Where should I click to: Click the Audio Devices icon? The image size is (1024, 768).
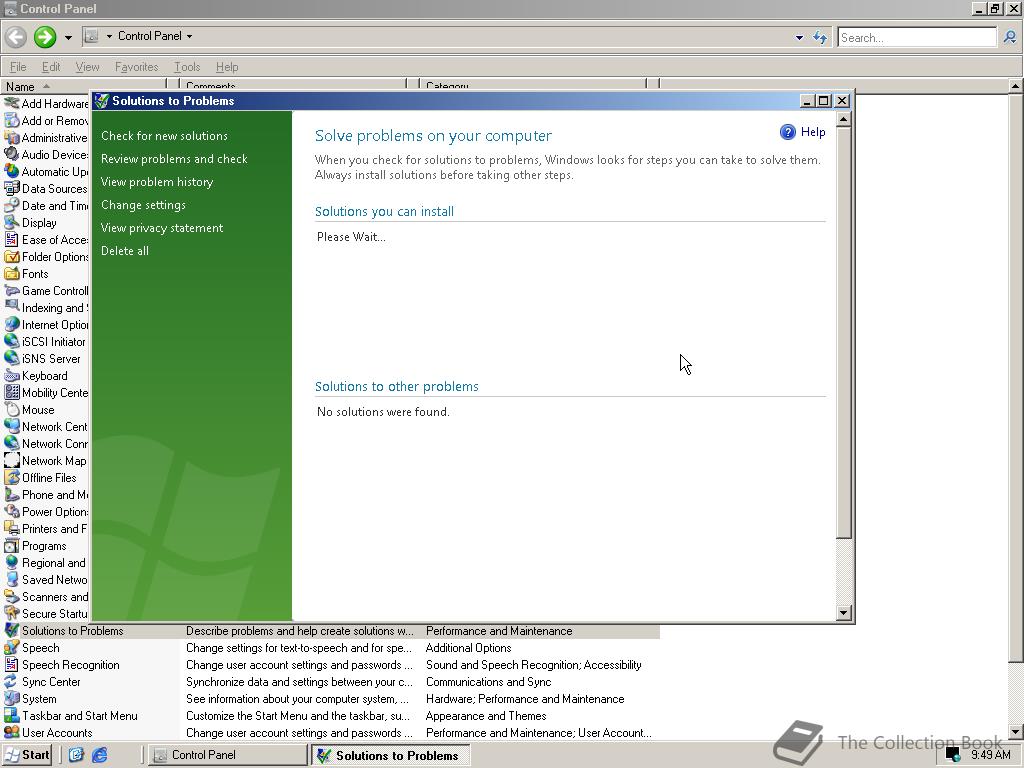click(12, 154)
